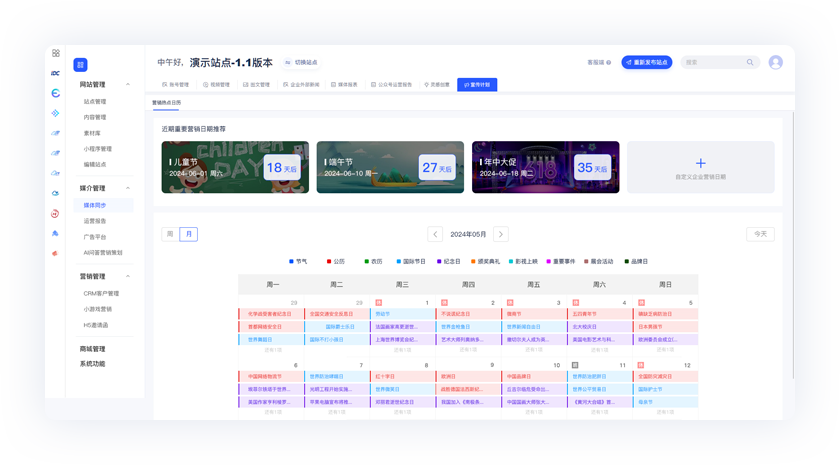Image resolution: width=840 pixels, height=465 pixels.
Task: Go to next month with right arrow
Action: tap(501, 234)
